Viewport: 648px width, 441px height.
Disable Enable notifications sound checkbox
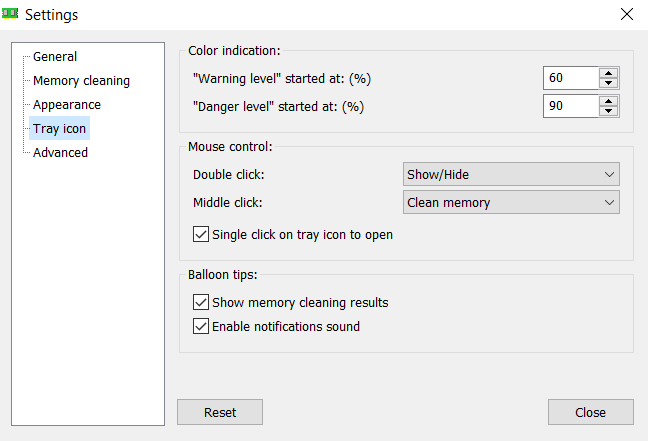(200, 326)
